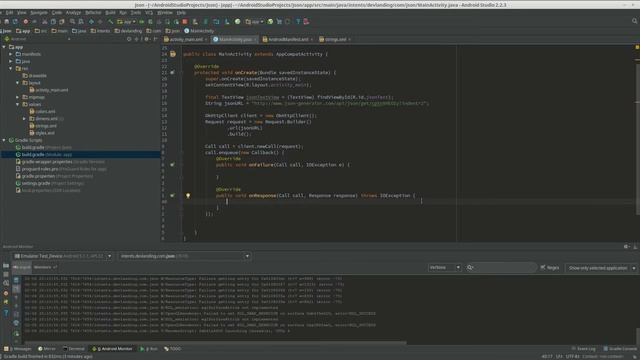Collapse the values folder
Screen dimensions: 640x360
tap(18, 104)
